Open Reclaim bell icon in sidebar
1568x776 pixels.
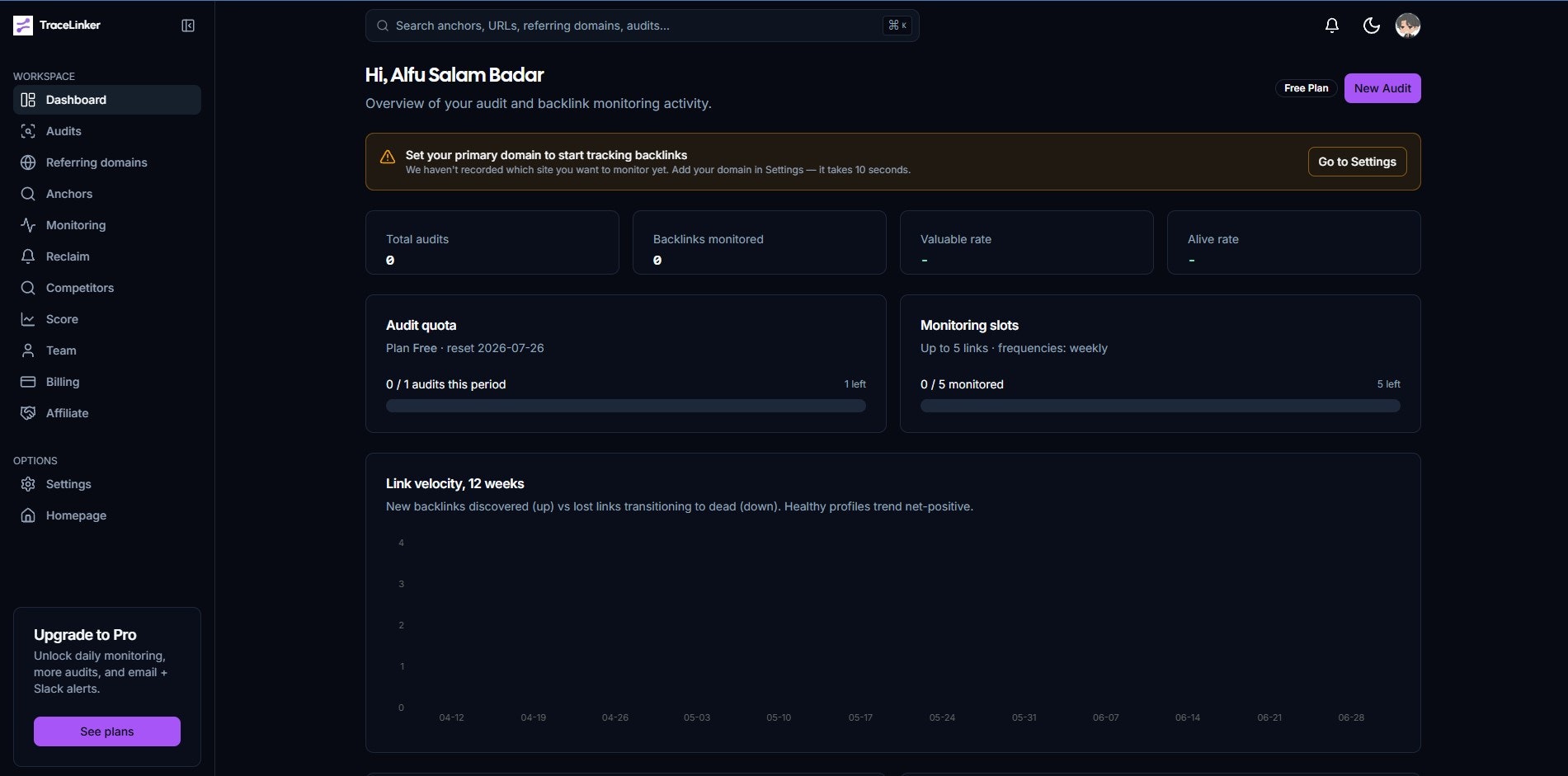tap(28, 256)
